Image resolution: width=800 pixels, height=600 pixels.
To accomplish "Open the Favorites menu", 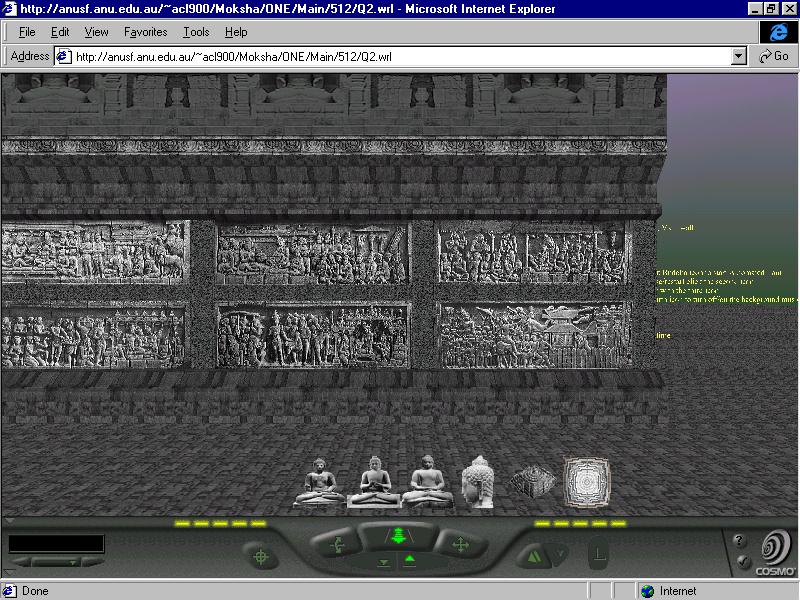I will point(145,32).
